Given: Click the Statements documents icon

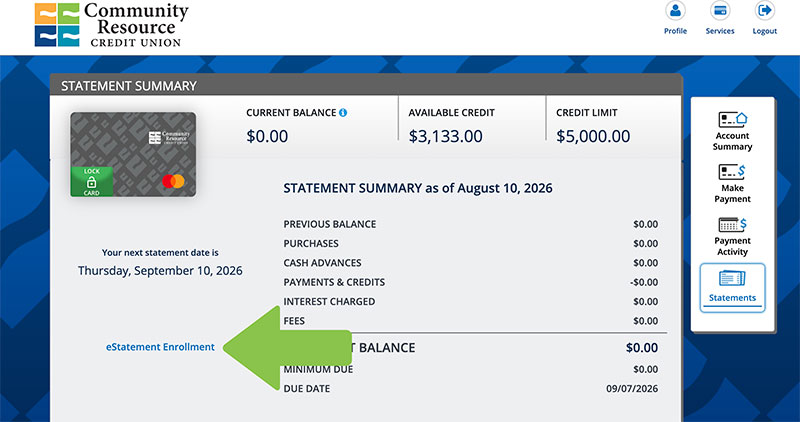Looking at the screenshot, I should click(x=732, y=278).
